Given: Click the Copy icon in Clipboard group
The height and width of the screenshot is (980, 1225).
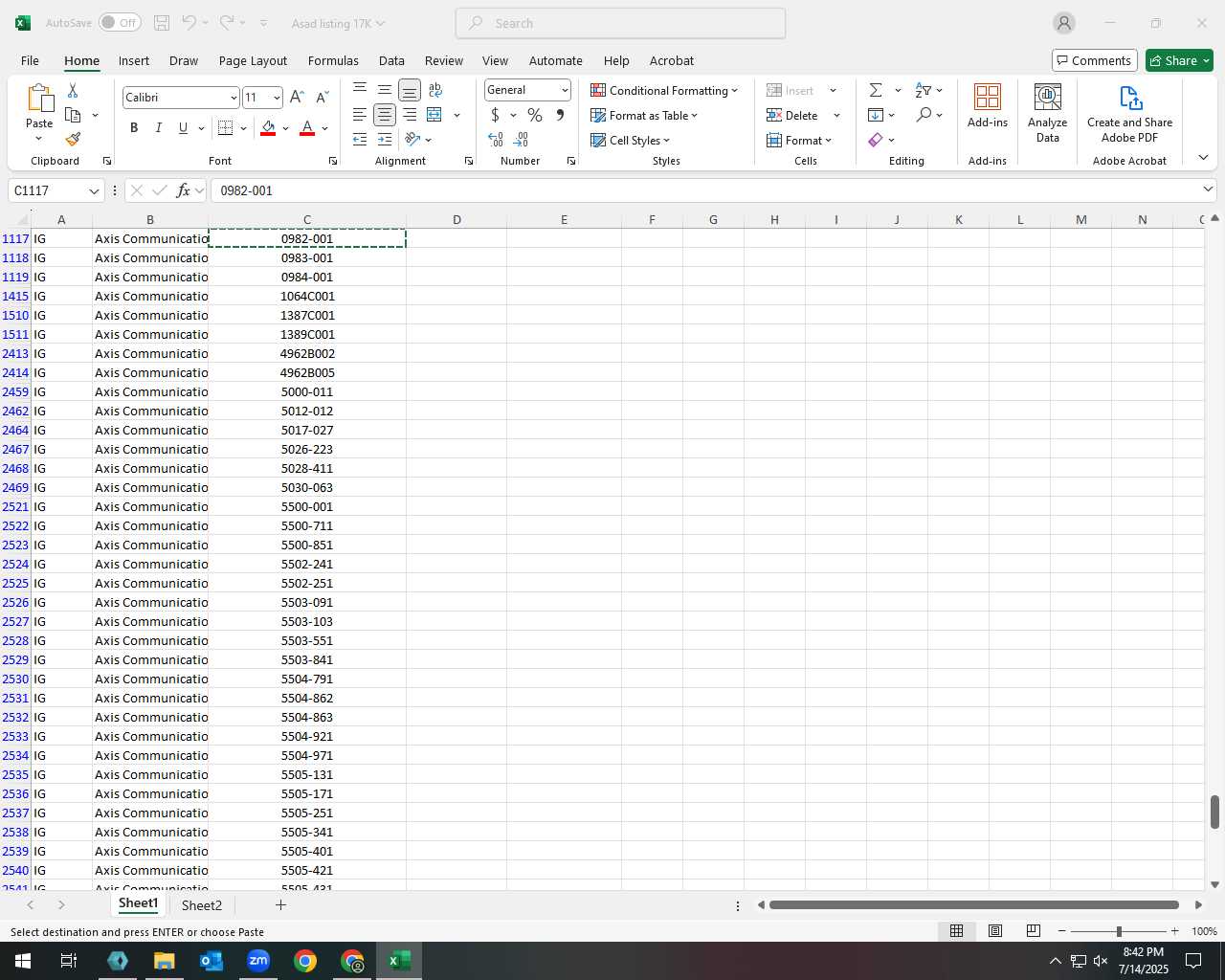Looking at the screenshot, I should point(73,115).
